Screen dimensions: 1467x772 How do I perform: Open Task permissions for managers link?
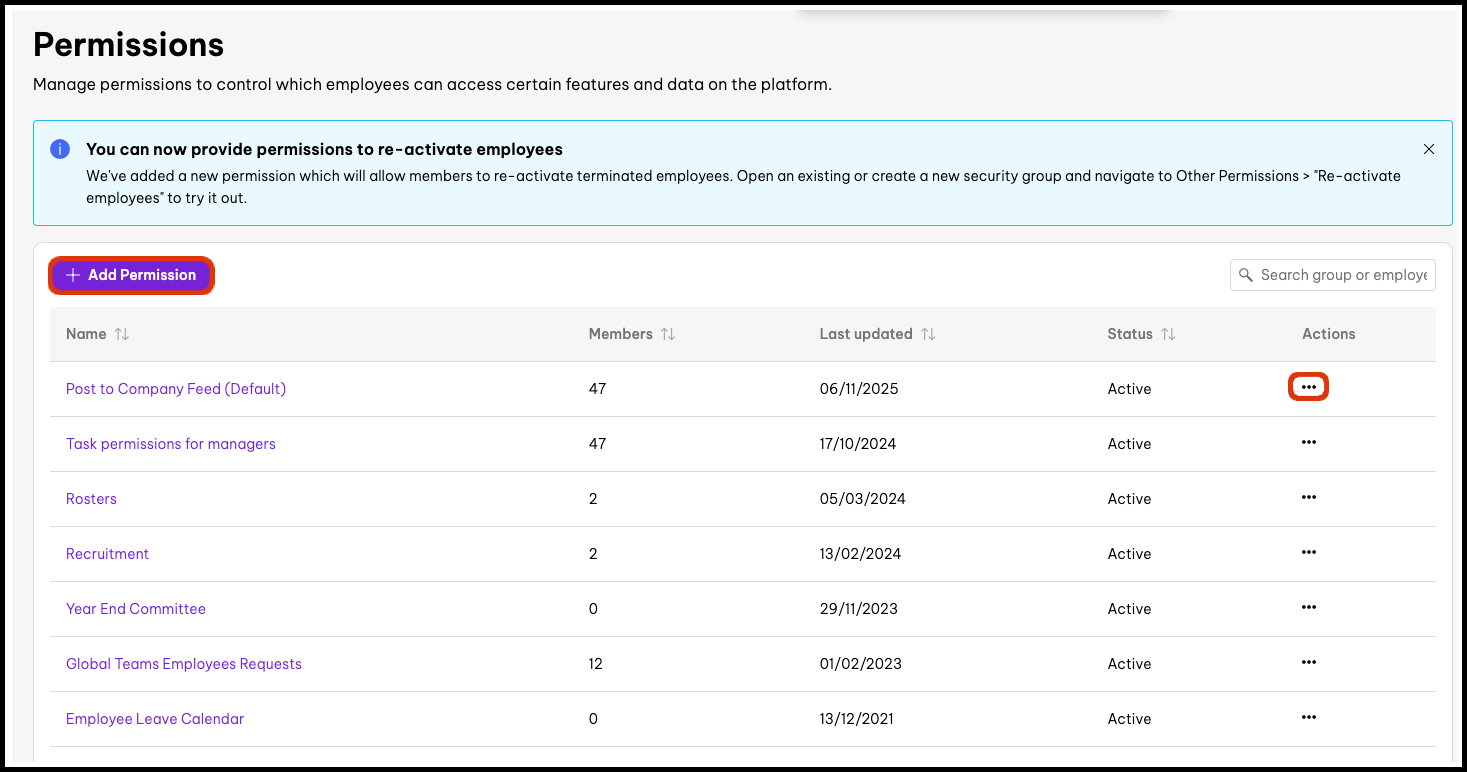pyautogui.click(x=171, y=444)
